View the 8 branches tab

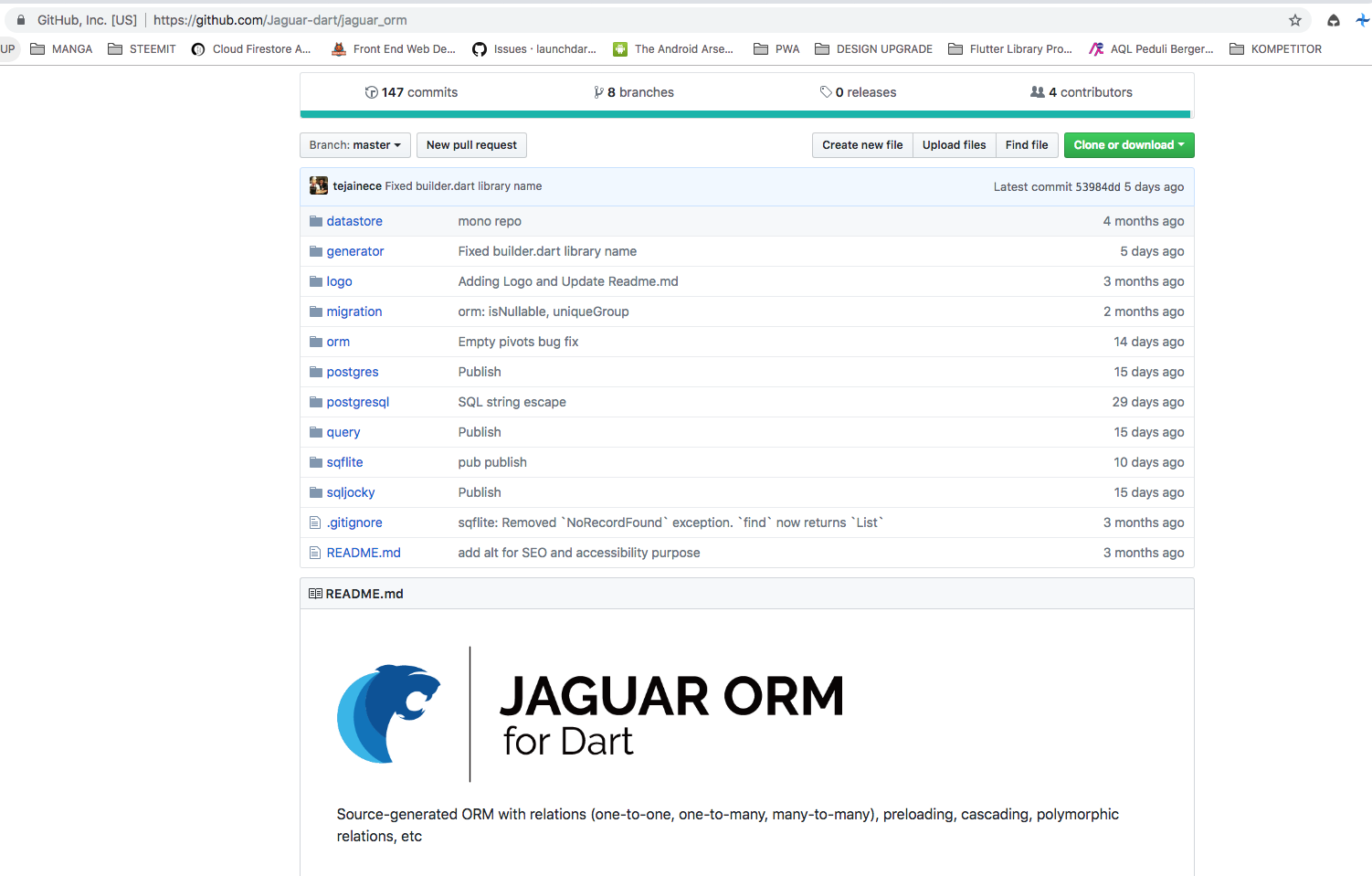[x=634, y=92]
